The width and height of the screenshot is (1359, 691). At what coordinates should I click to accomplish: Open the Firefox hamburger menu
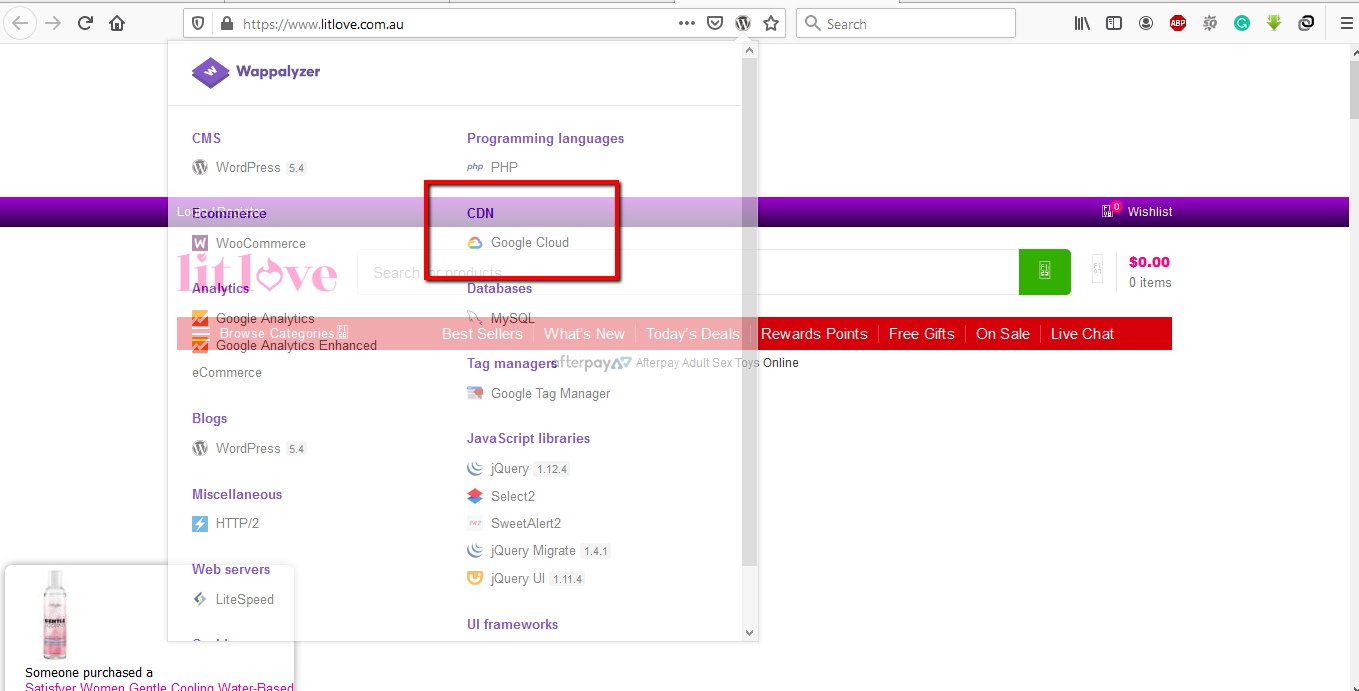1346,23
